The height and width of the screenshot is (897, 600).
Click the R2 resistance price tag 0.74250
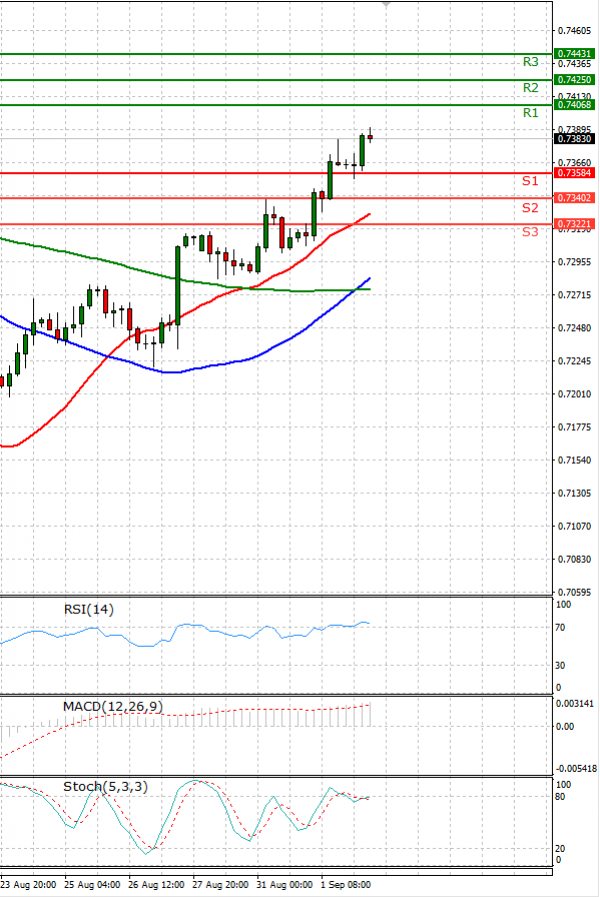click(574, 80)
